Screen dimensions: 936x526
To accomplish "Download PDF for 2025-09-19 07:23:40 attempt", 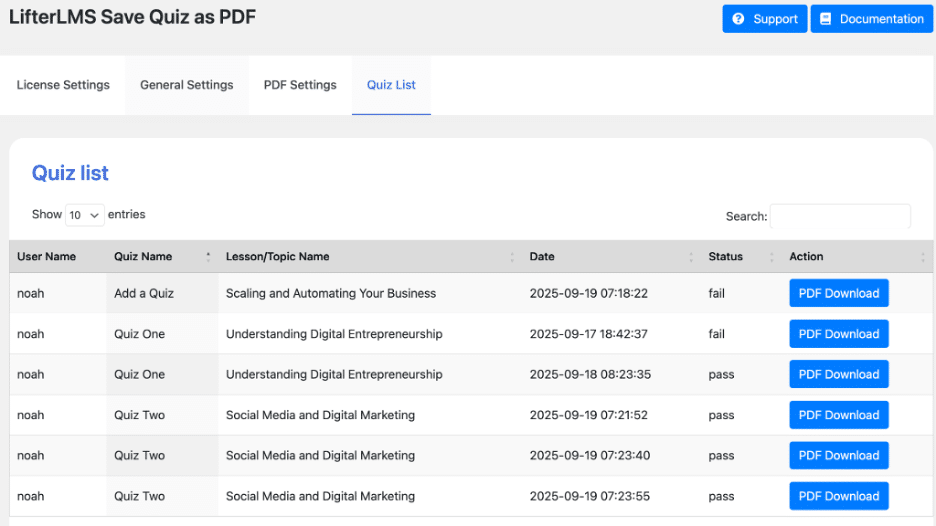I will click(x=839, y=456).
